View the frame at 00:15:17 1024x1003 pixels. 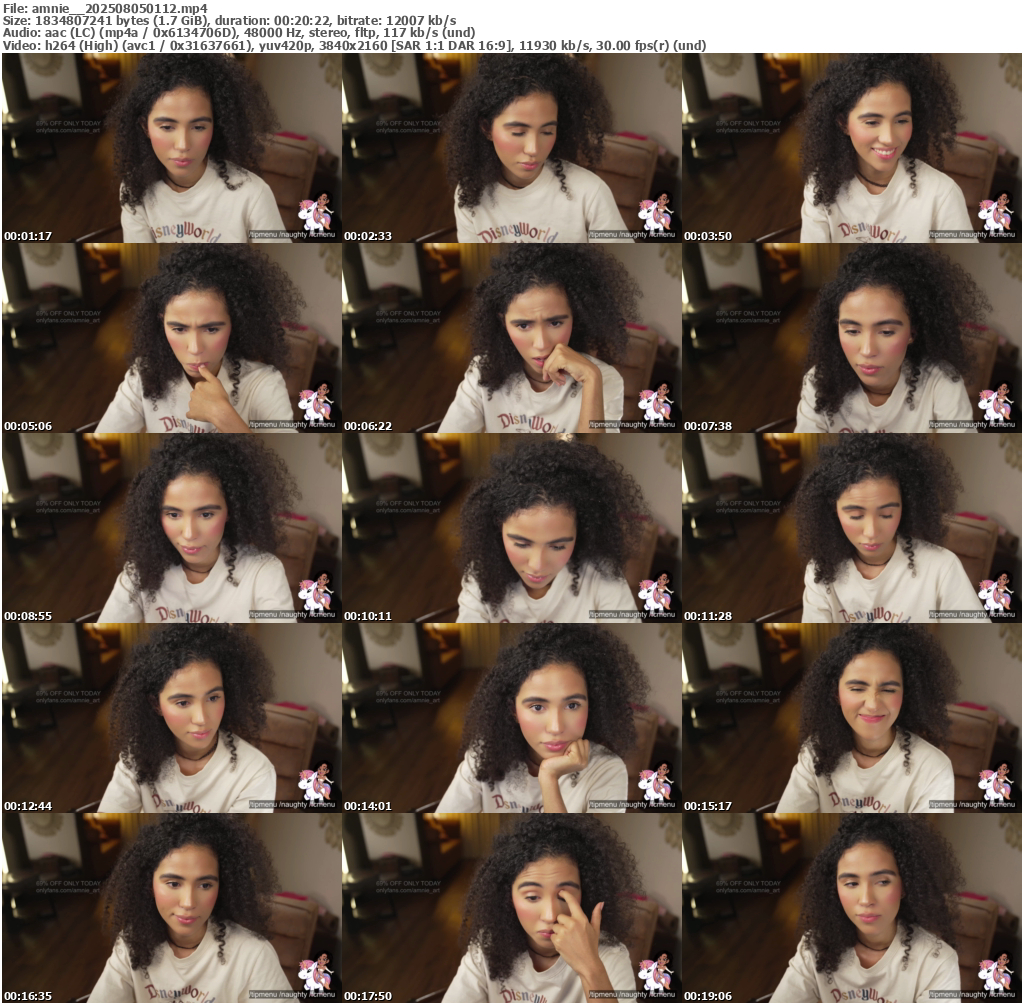point(852,718)
